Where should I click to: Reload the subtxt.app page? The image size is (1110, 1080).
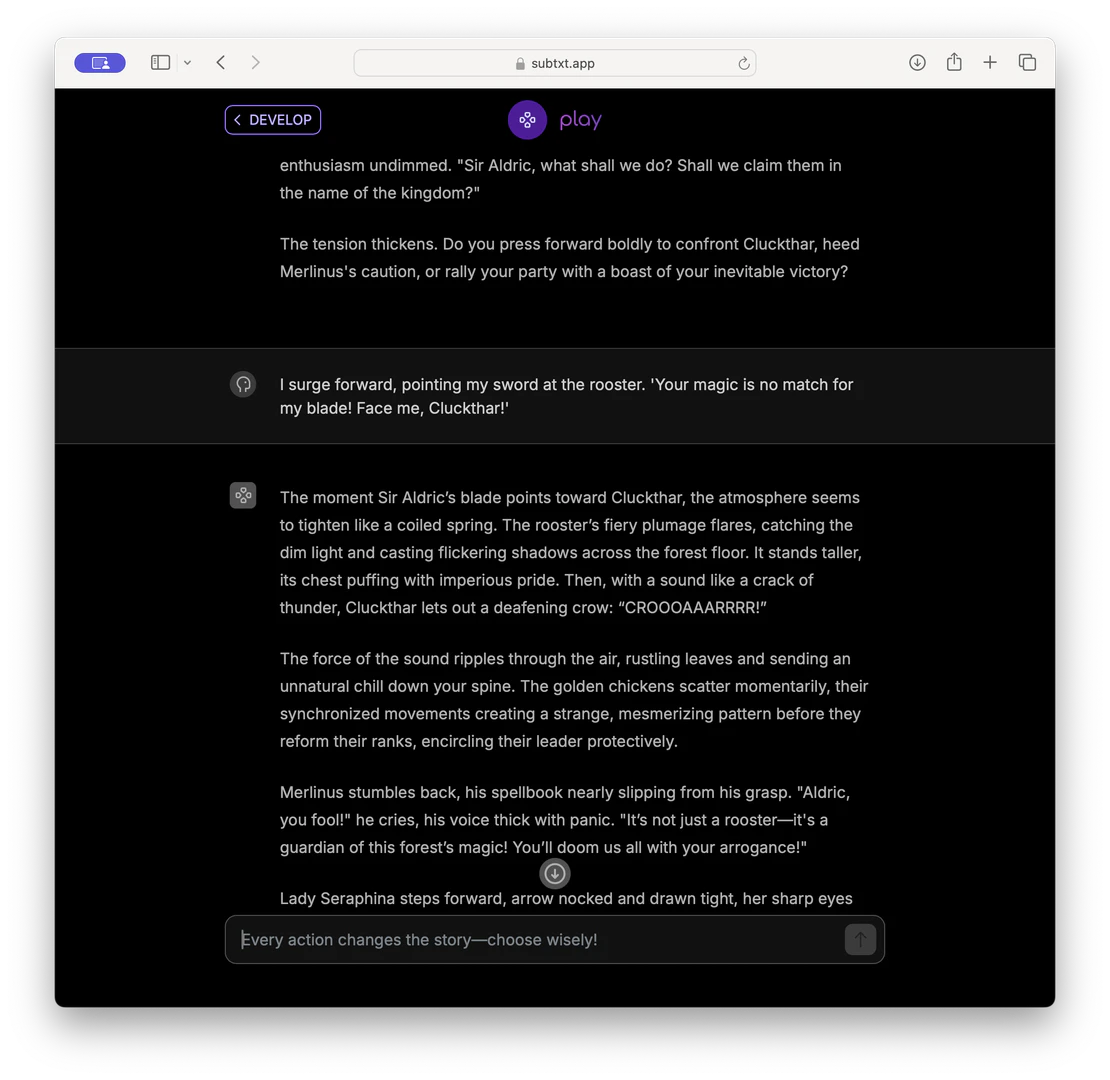pyautogui.click(x=743, y=63)
